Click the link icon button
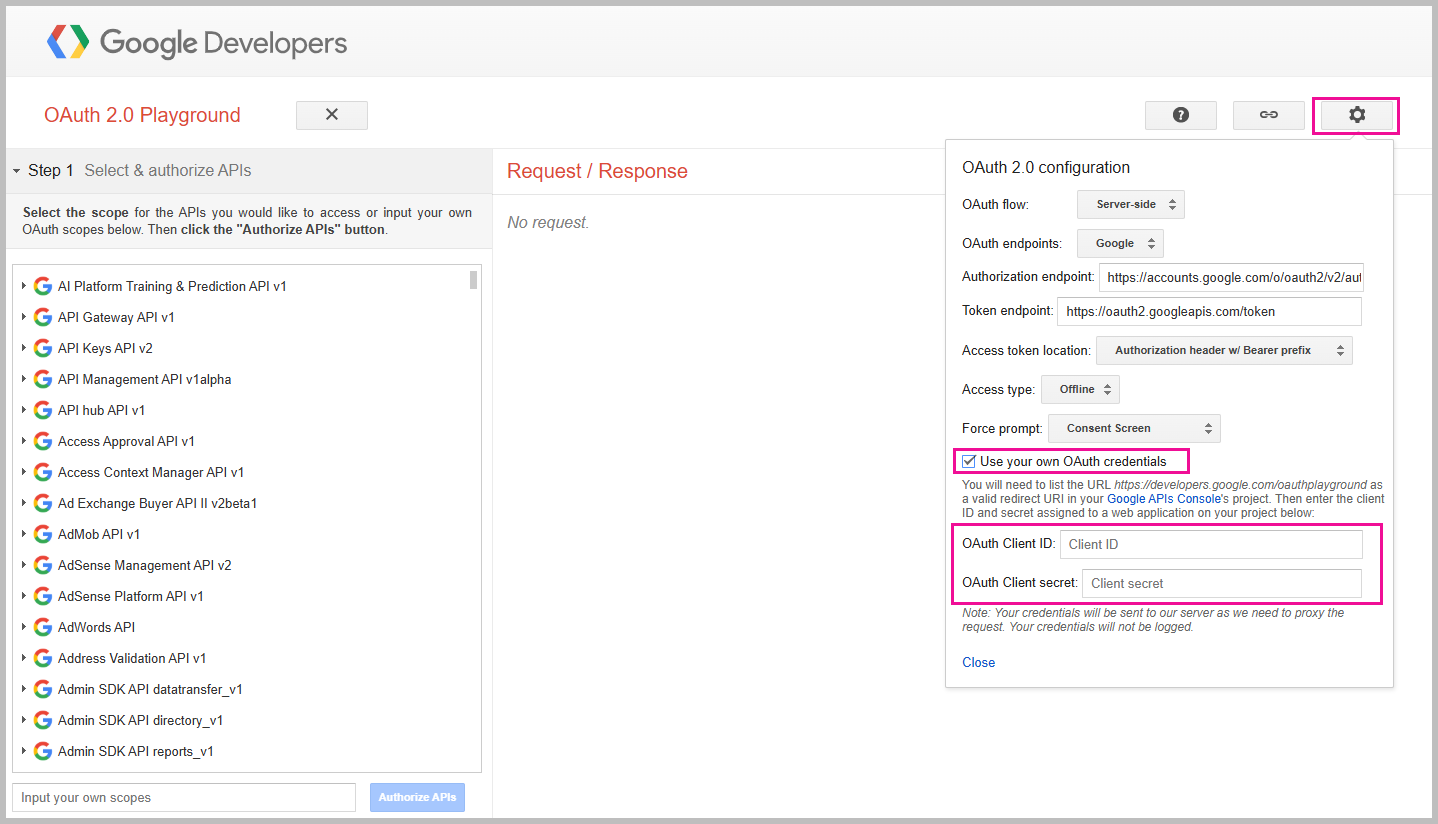 tap(1268, 115)
